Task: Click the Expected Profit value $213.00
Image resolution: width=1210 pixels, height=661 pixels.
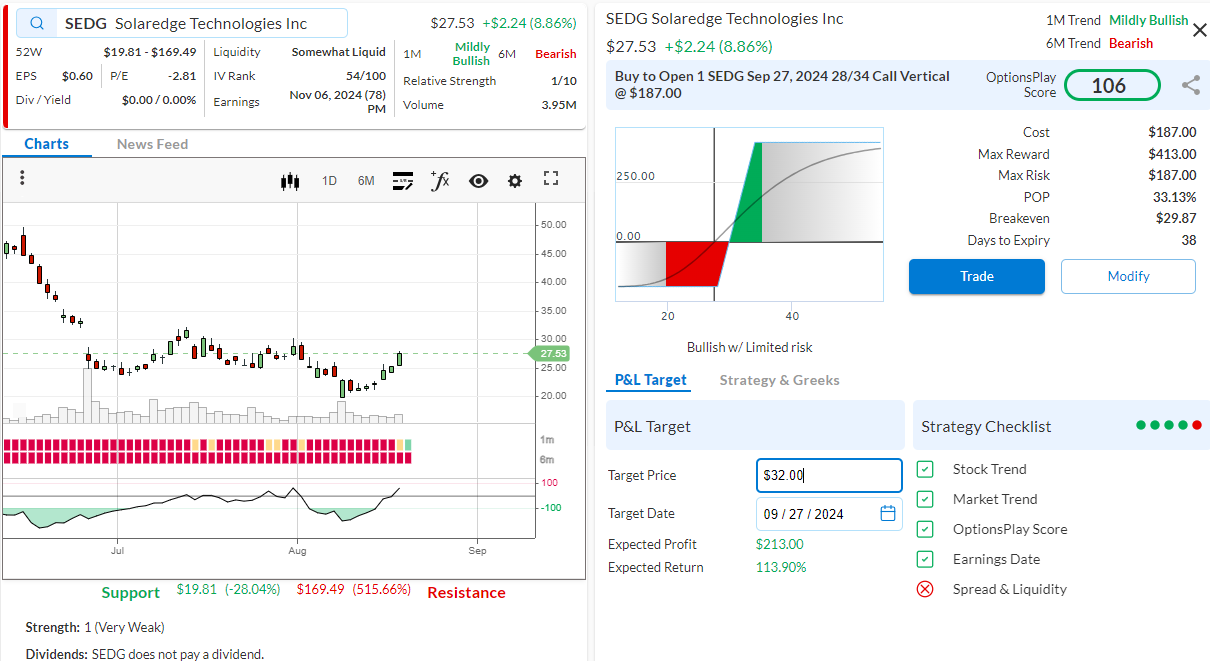Action: coord(780,544)
